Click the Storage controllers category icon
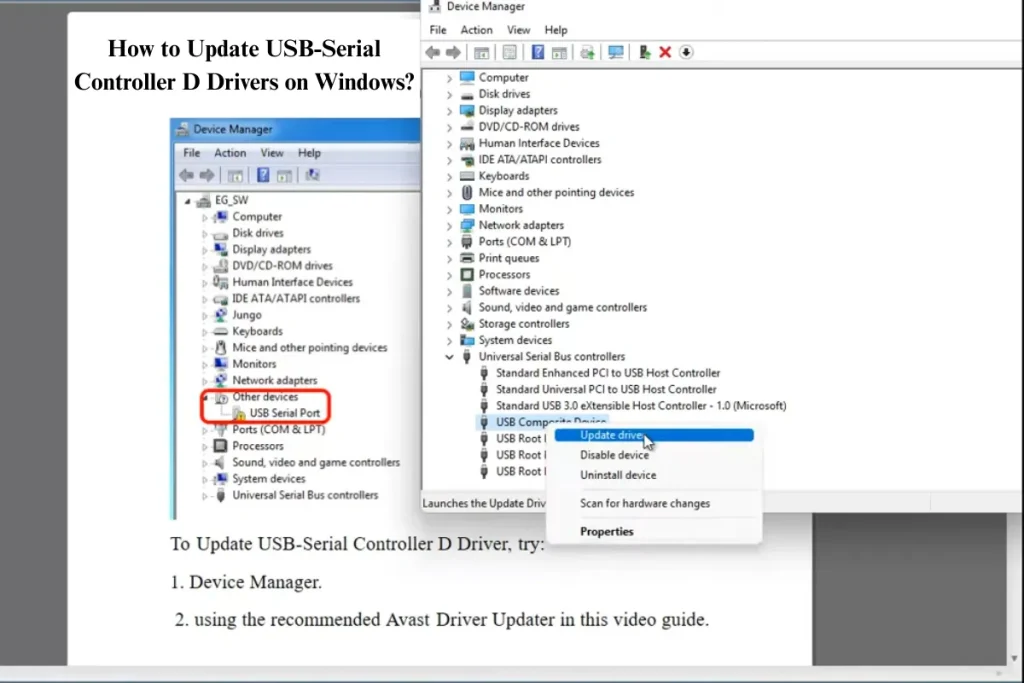1024x683 pixels. [x=467, y=323]
